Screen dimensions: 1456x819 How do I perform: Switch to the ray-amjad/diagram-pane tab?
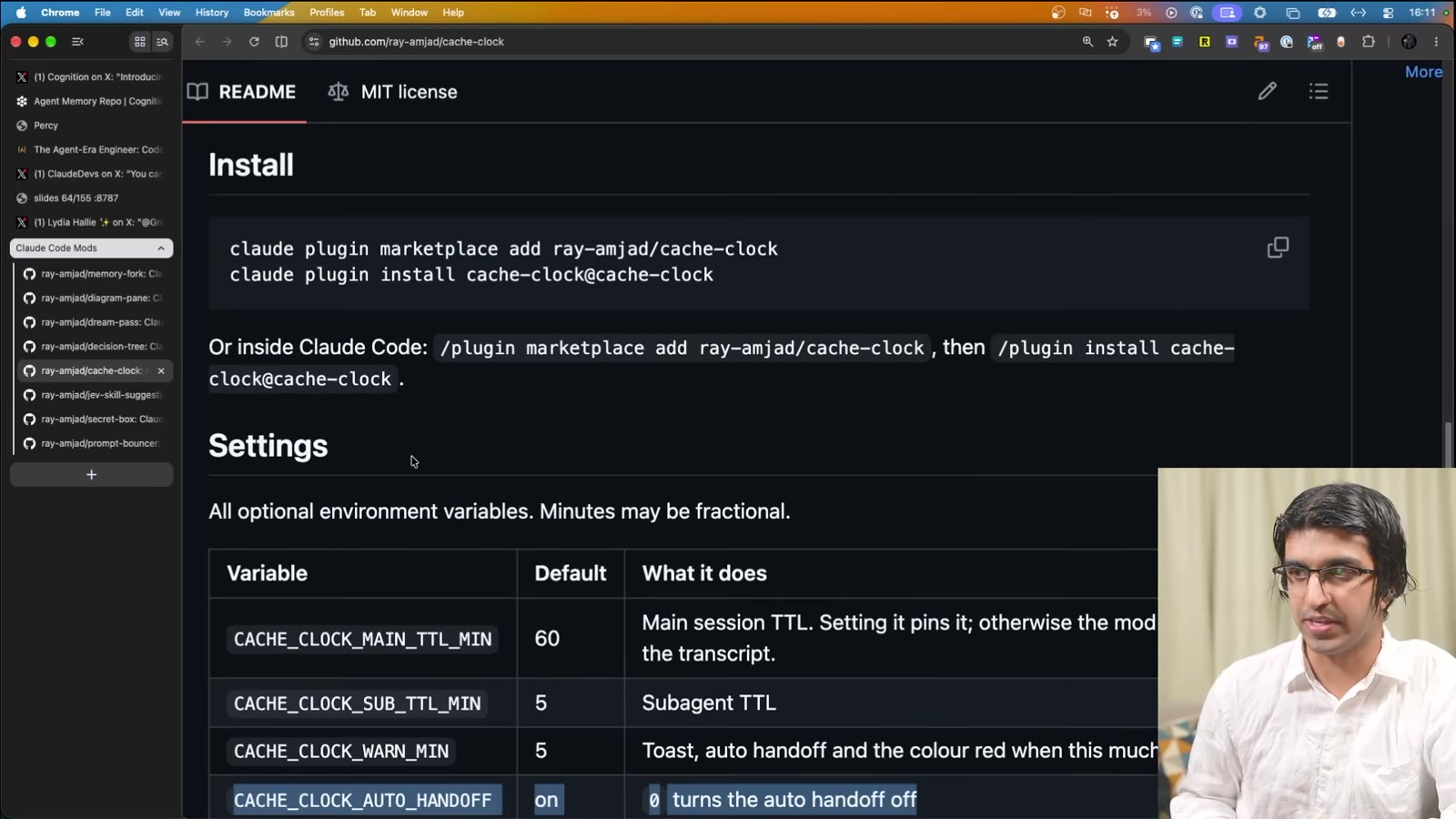pyautogui.click(x=94, y=298)
